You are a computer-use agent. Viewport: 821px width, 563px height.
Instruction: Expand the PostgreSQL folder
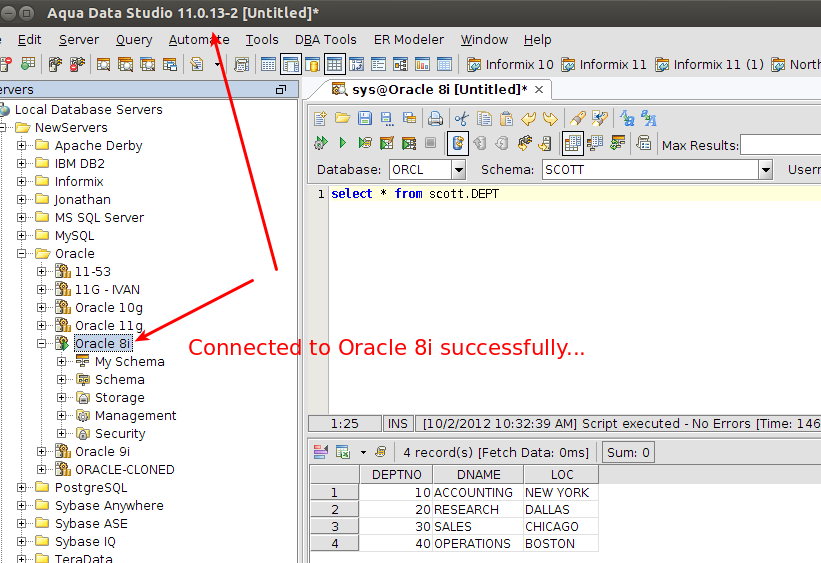(x=21, y=488)
